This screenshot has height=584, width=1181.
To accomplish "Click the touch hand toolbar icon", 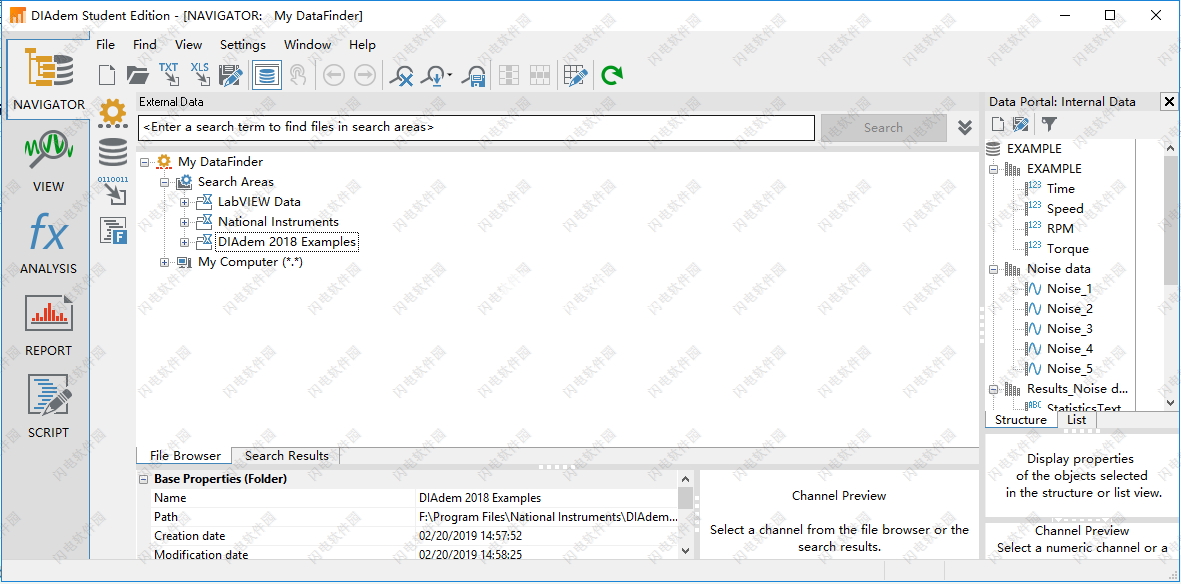I will click(299, 75).
